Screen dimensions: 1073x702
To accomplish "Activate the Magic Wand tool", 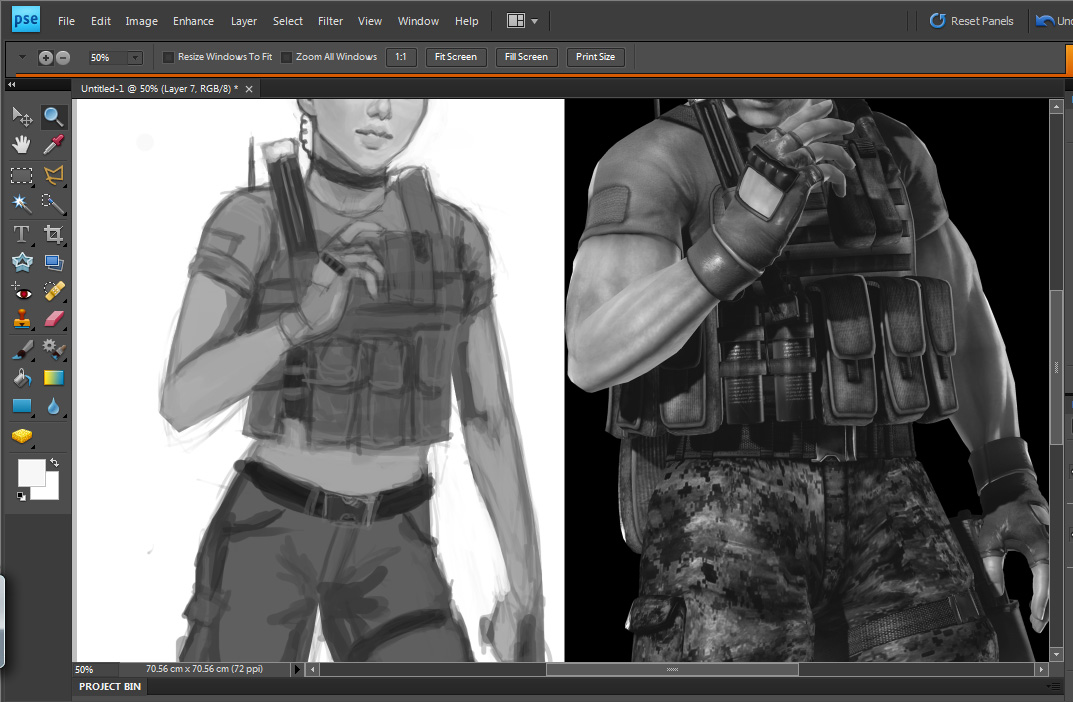I will click(x=21, y=204).
